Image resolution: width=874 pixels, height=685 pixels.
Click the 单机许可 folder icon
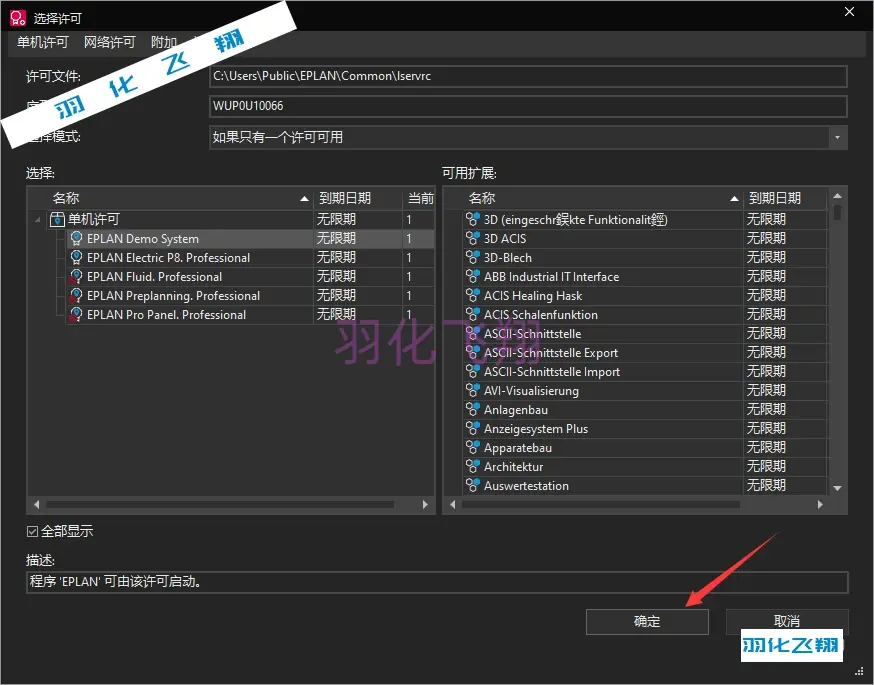(x=57, y=220)
